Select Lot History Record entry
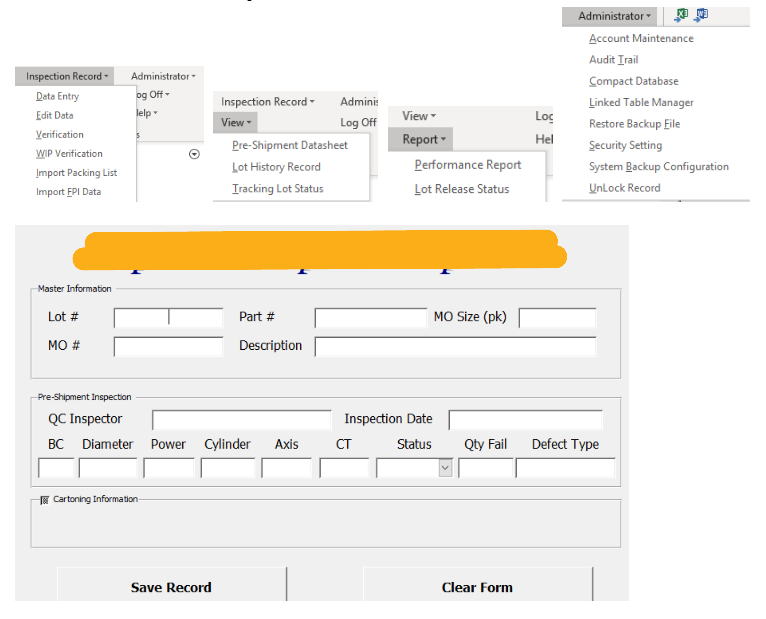This screenshot has height=619, width=766. 276,167
